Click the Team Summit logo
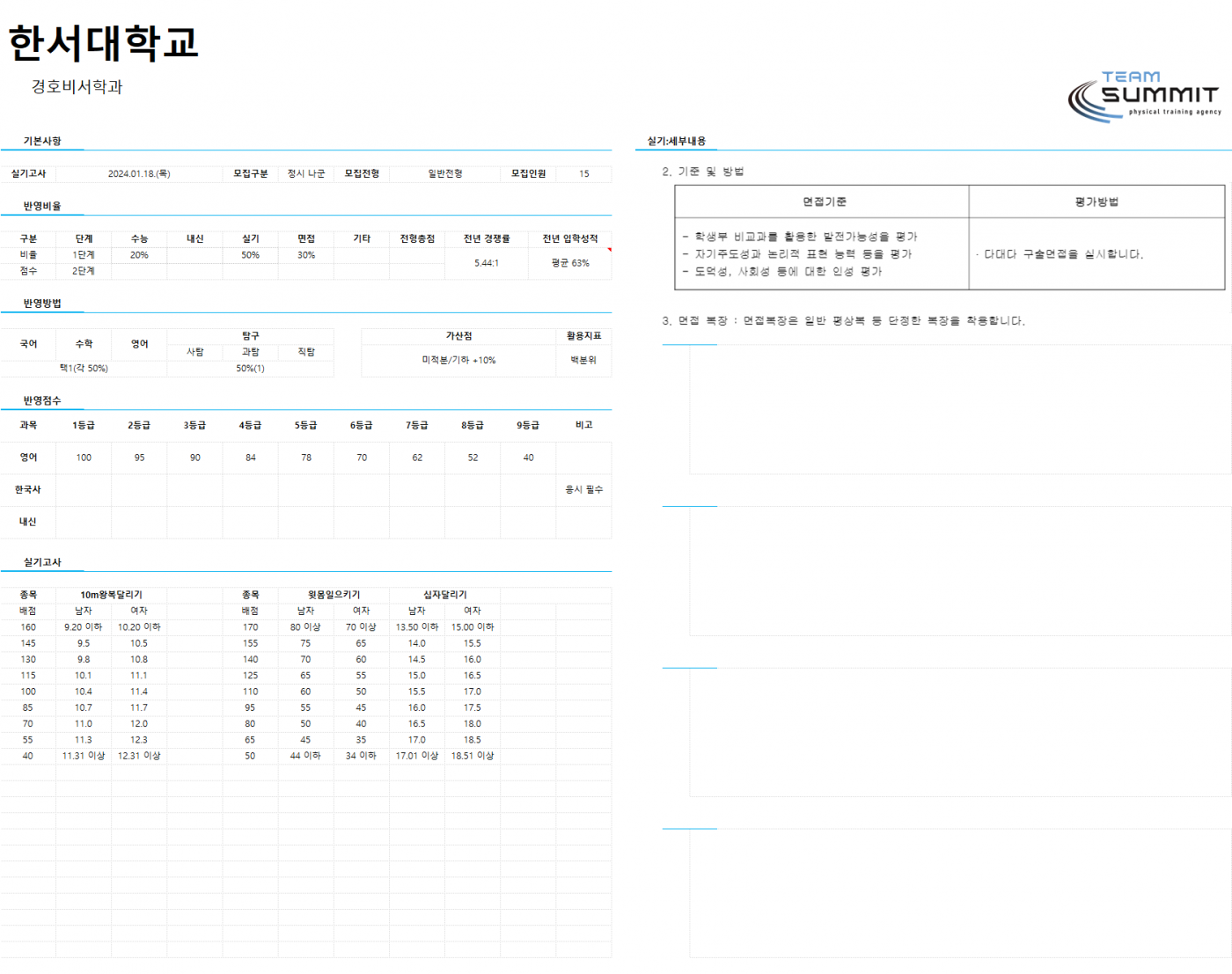 pos(1144,97)
